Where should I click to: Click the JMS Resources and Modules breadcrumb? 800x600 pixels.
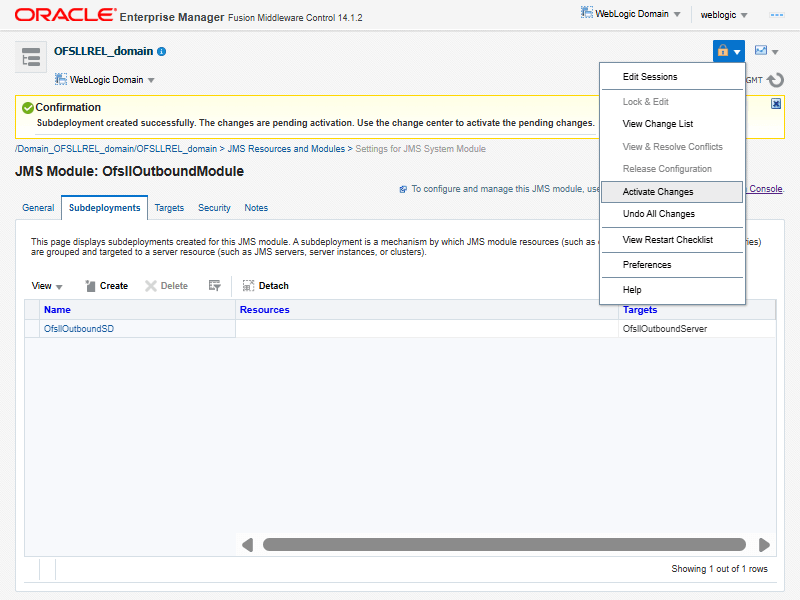(286, 149)
